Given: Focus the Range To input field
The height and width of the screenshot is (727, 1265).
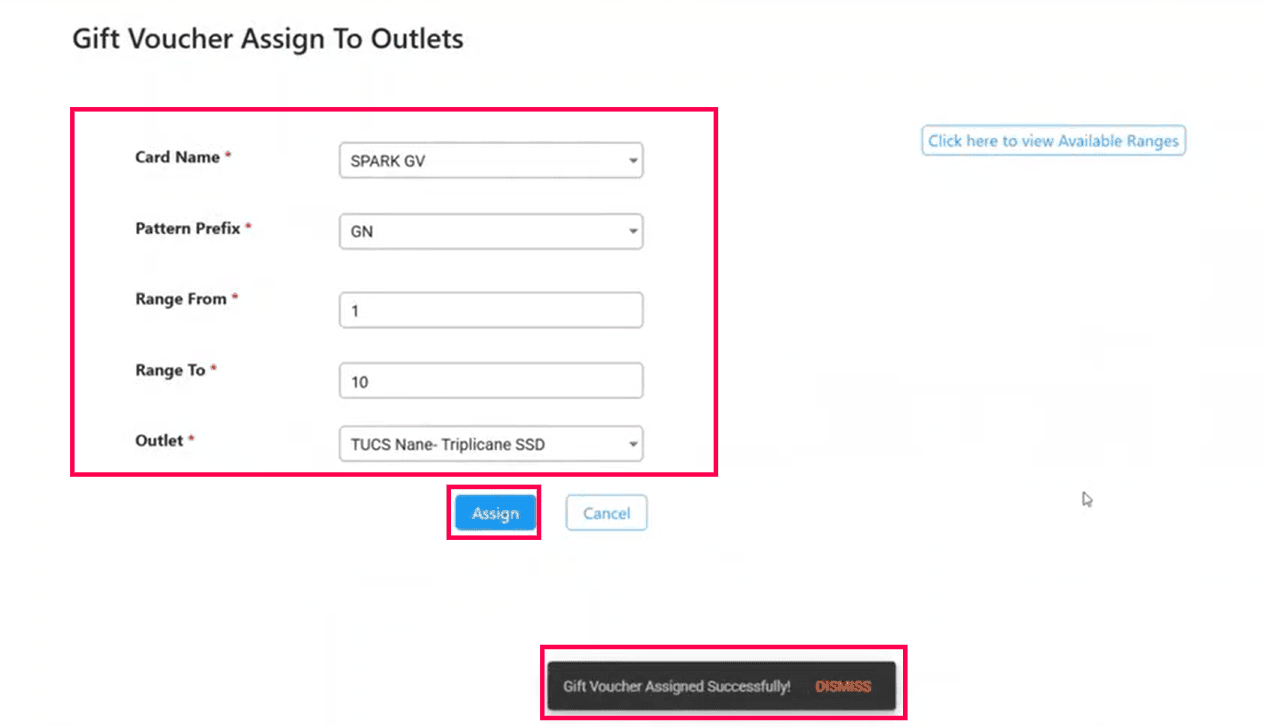Looking at the screenshot, I should pyautogui.click(x=491, y=382).
